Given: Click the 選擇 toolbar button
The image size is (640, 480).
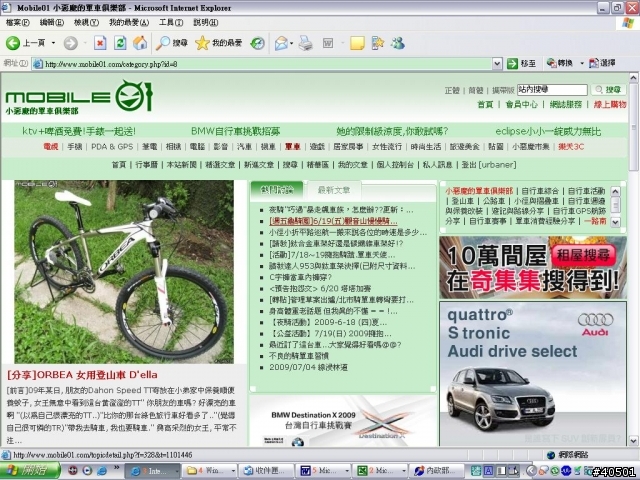Looking at the screenshot, I should tap(602, 63).
